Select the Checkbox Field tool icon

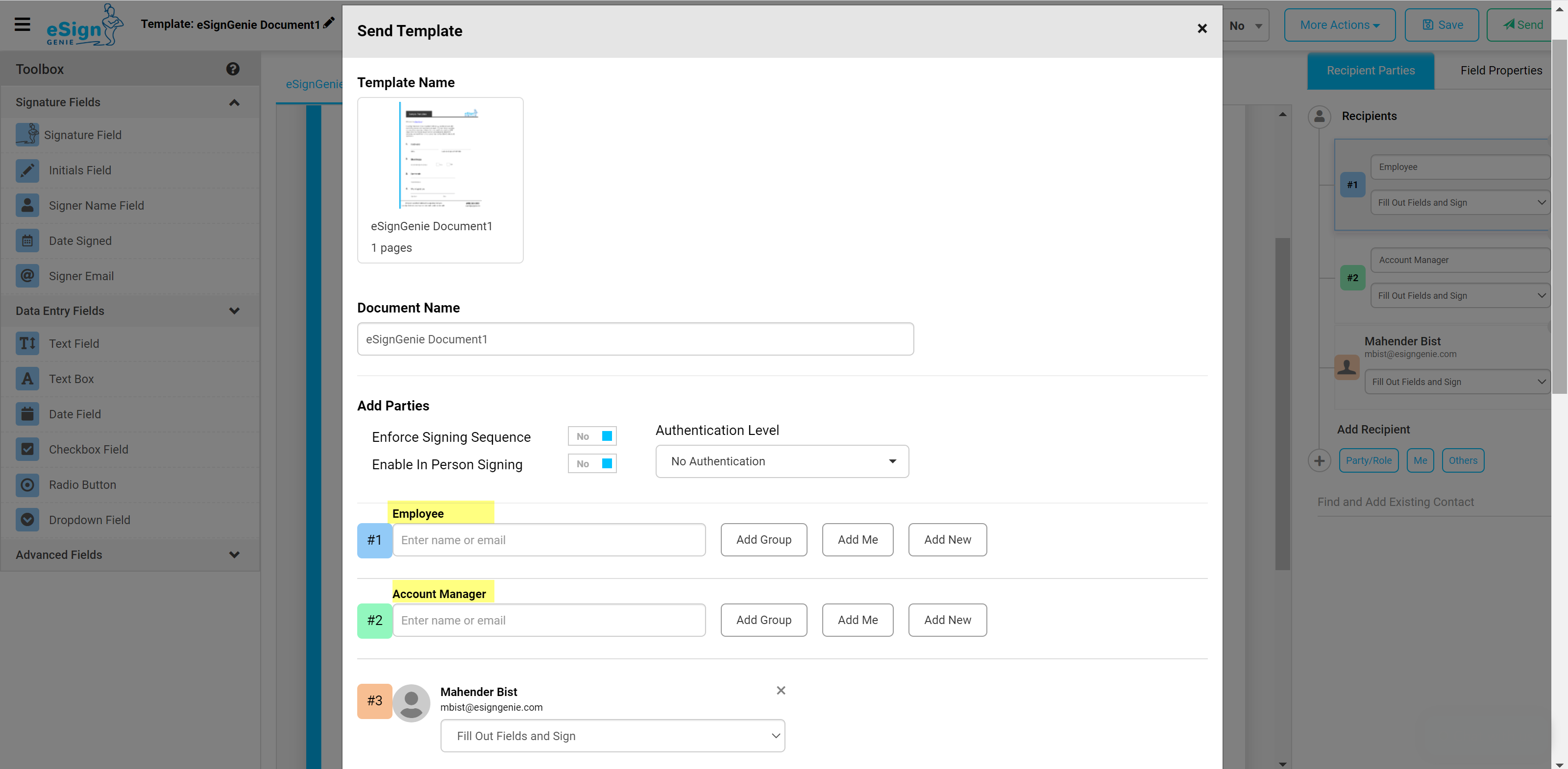[27, 449]
